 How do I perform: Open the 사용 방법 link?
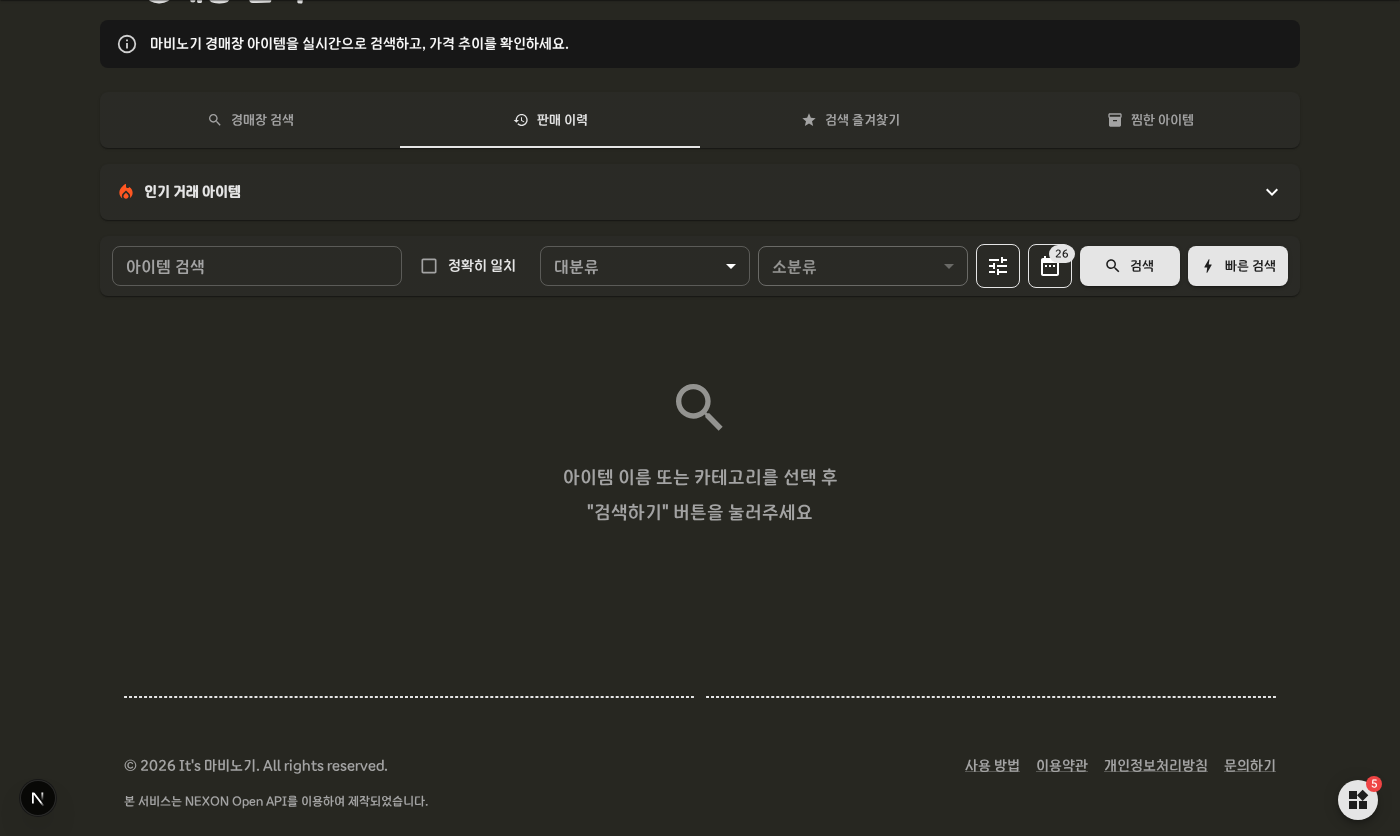tap(992, 765)
